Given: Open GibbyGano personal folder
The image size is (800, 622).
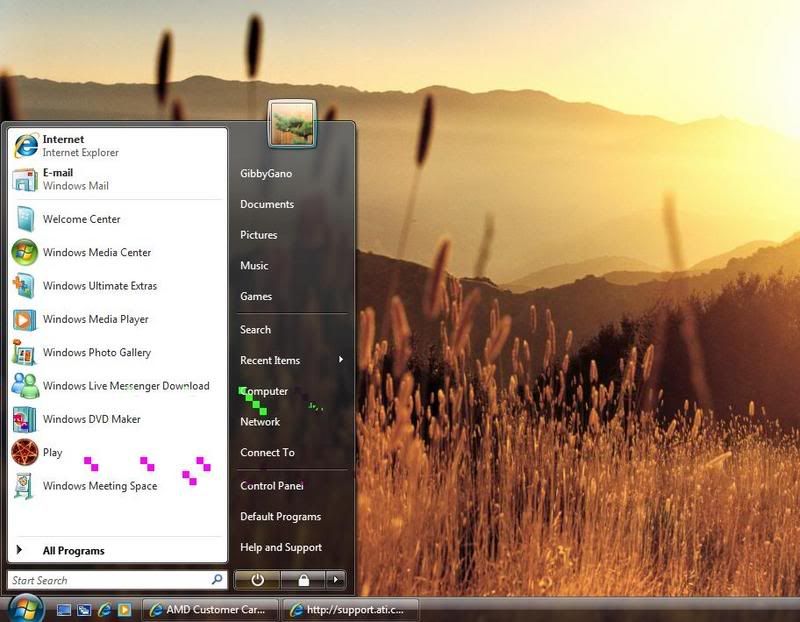Looking at the screenshot, I should point(266,173).
